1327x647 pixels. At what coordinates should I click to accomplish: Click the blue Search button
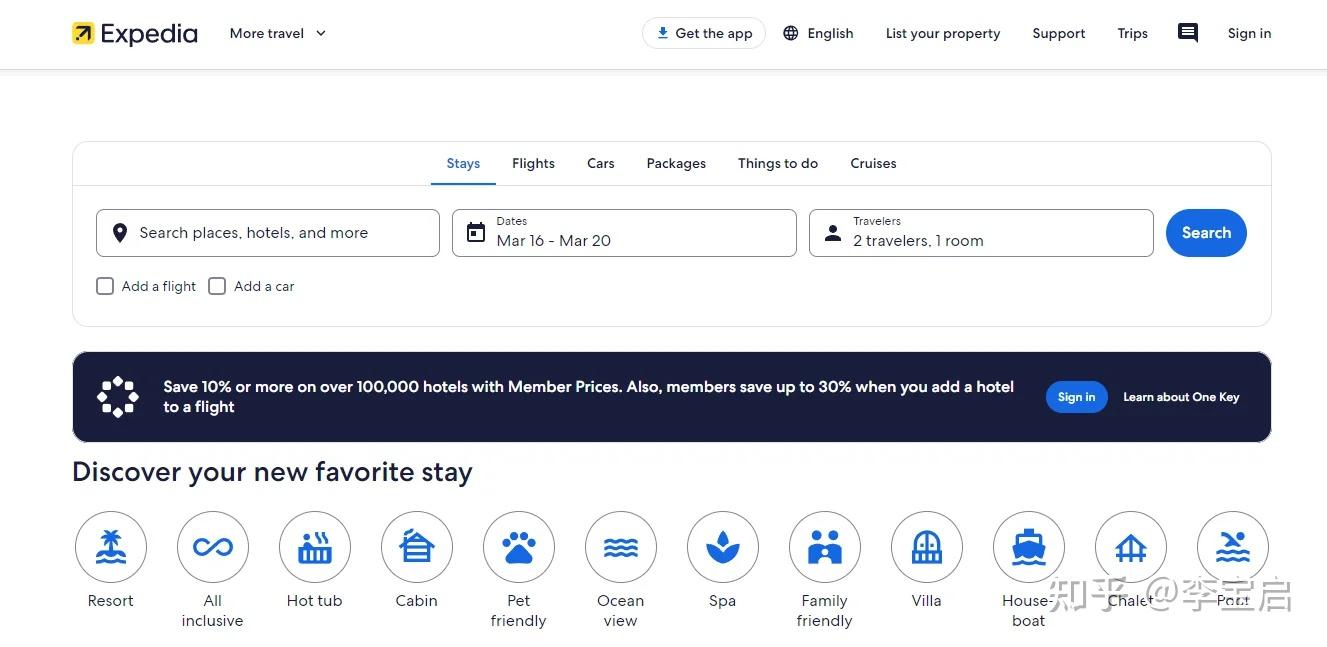tap(1206, 233)
